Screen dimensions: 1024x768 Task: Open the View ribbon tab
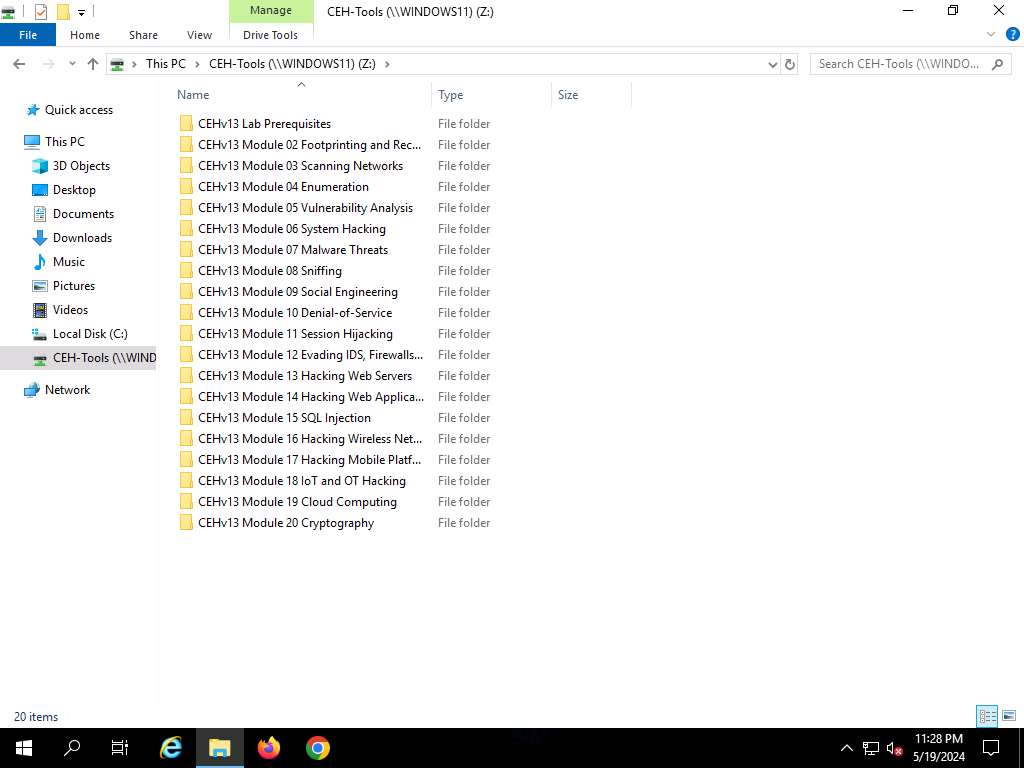click(199, 35)
